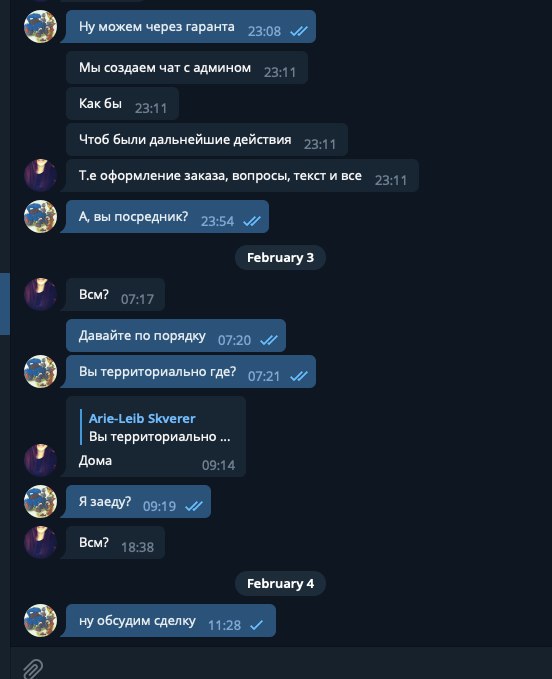Click avatar beside 'Всм?' 18:38 message
Viewport: 552px width, 679px height.
(x=40, y=543)
